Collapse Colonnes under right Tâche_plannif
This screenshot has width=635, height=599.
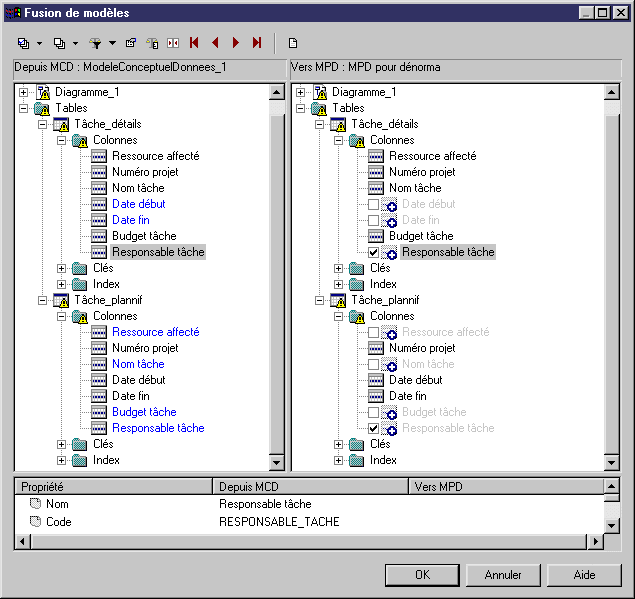pos(339,316)
